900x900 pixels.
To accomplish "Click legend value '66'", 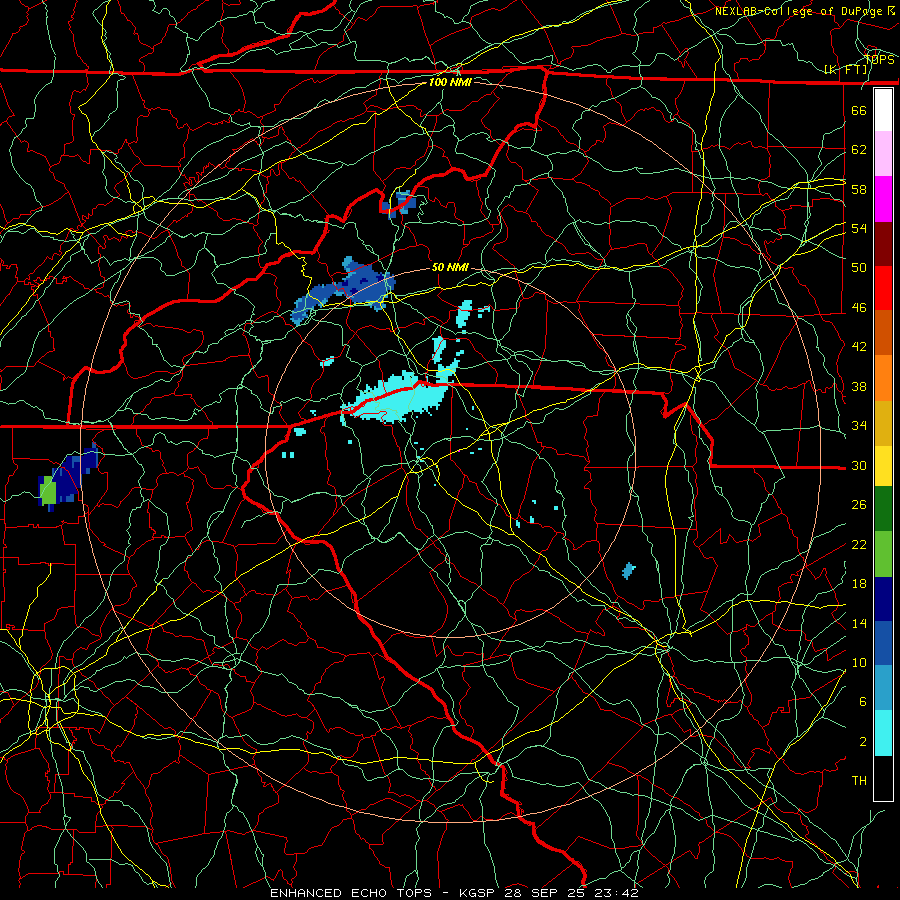I will [859, 111].
